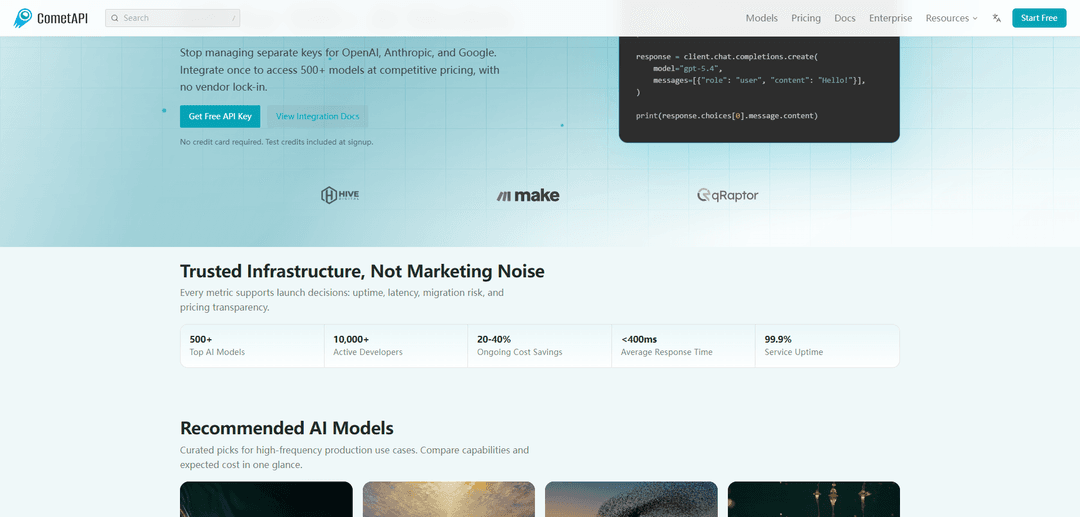Open the Docs navigation link
1080x517 pixels.
[844, 18]
